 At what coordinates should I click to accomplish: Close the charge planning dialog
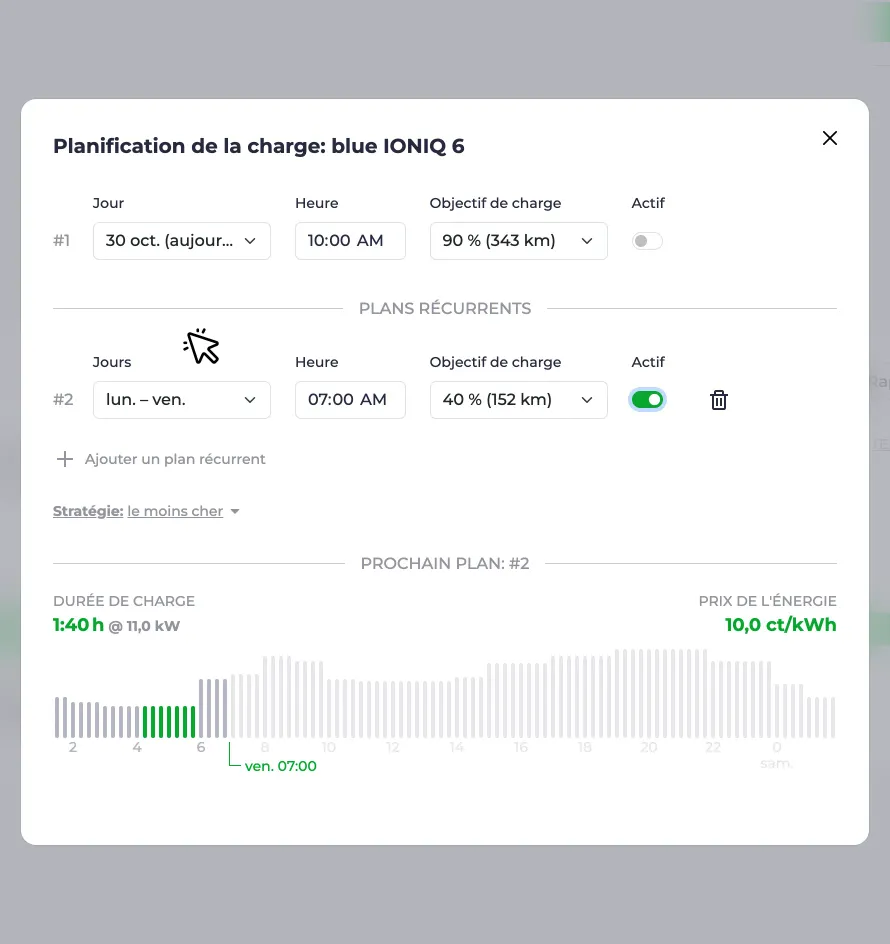pos(830,138)
